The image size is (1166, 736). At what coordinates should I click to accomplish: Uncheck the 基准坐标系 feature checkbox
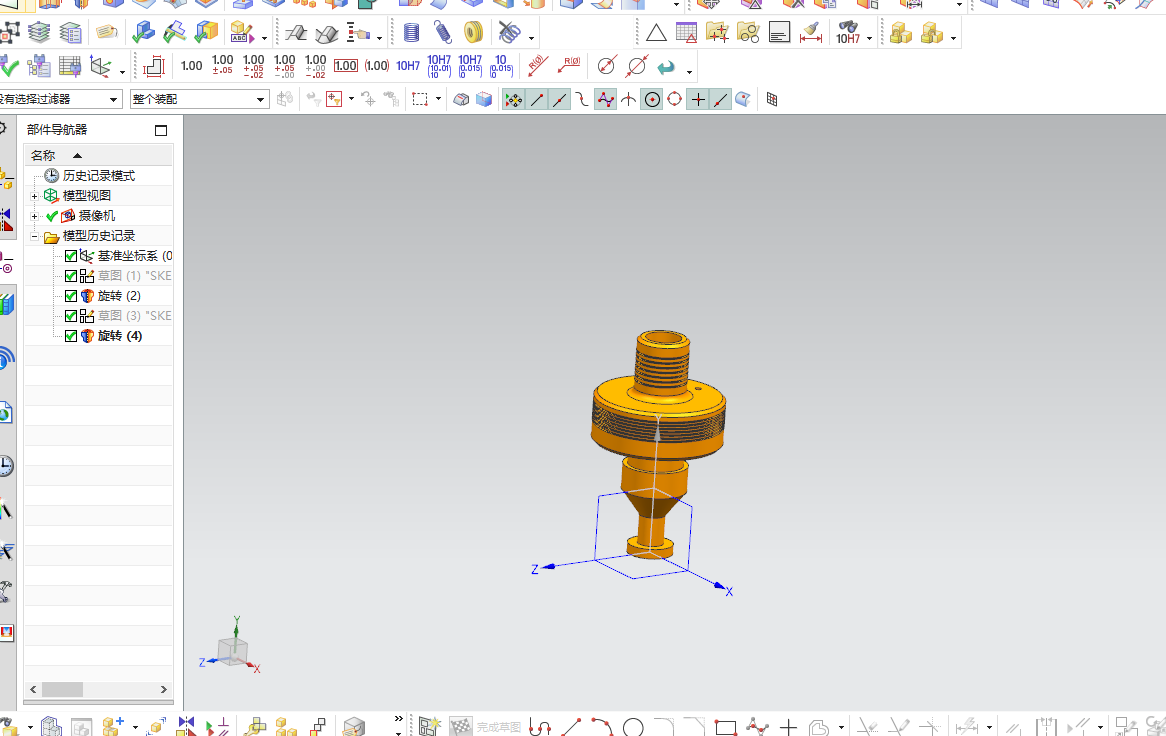tap(71, 256)
